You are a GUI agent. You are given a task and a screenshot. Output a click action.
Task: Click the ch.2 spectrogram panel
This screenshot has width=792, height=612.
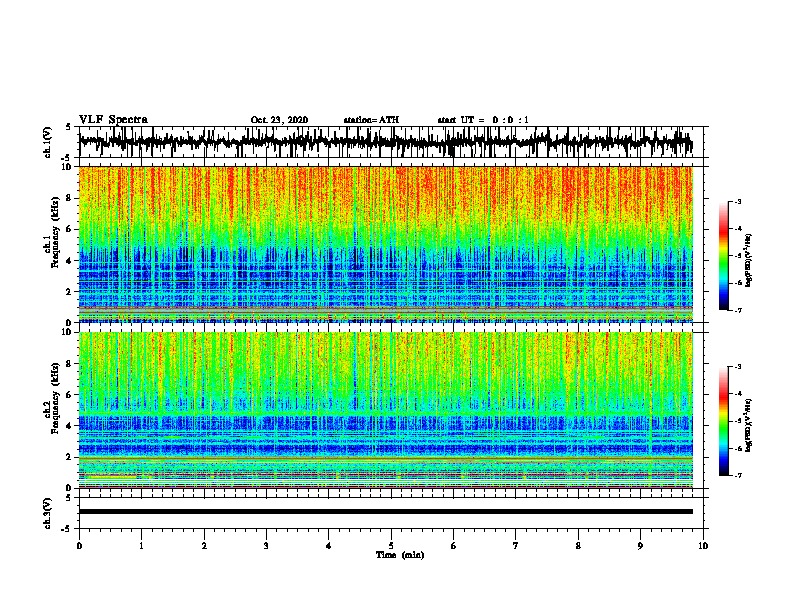pos(386,410)
